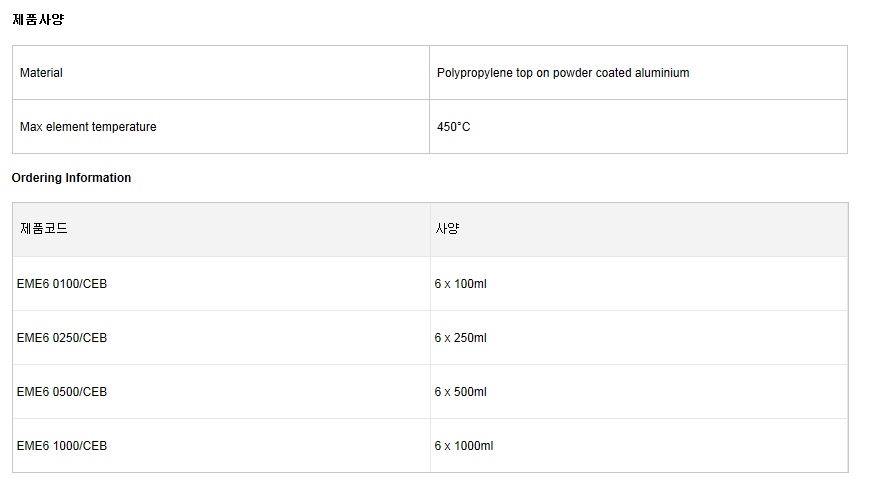Click the 6 x 500ml specification

[461, 392]
